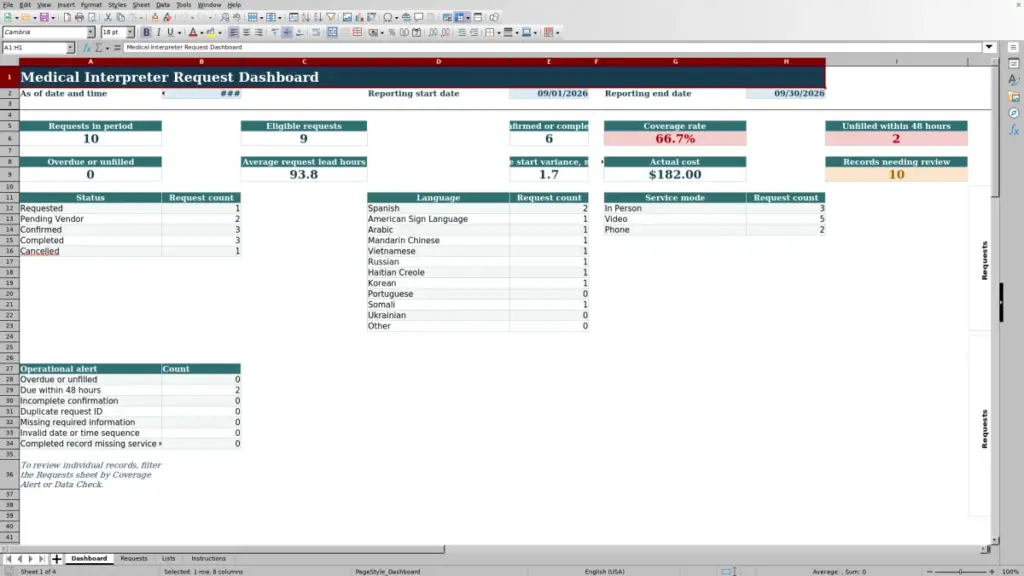1024x576 pixels.
Task: Switch to the Instructions sheet tab
Action: point(208,559)
